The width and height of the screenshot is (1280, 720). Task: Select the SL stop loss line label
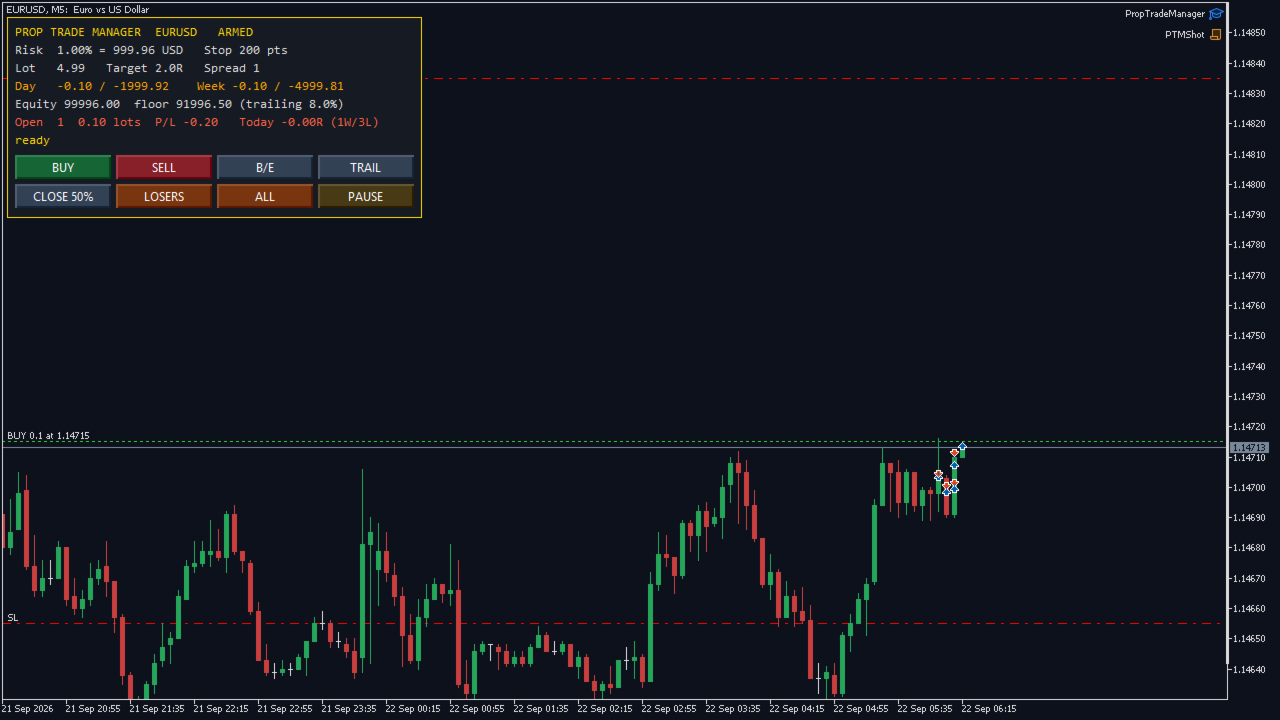[x=13, y=618]
